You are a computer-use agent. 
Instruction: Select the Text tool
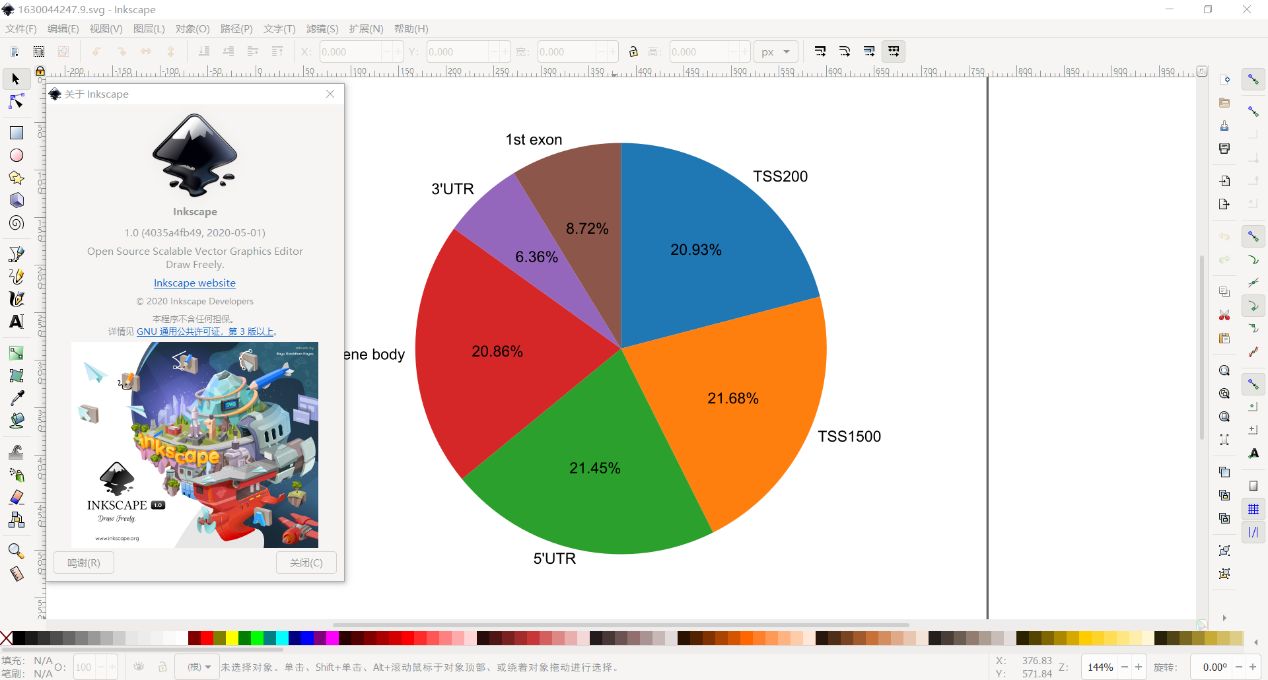coord(14,323)
